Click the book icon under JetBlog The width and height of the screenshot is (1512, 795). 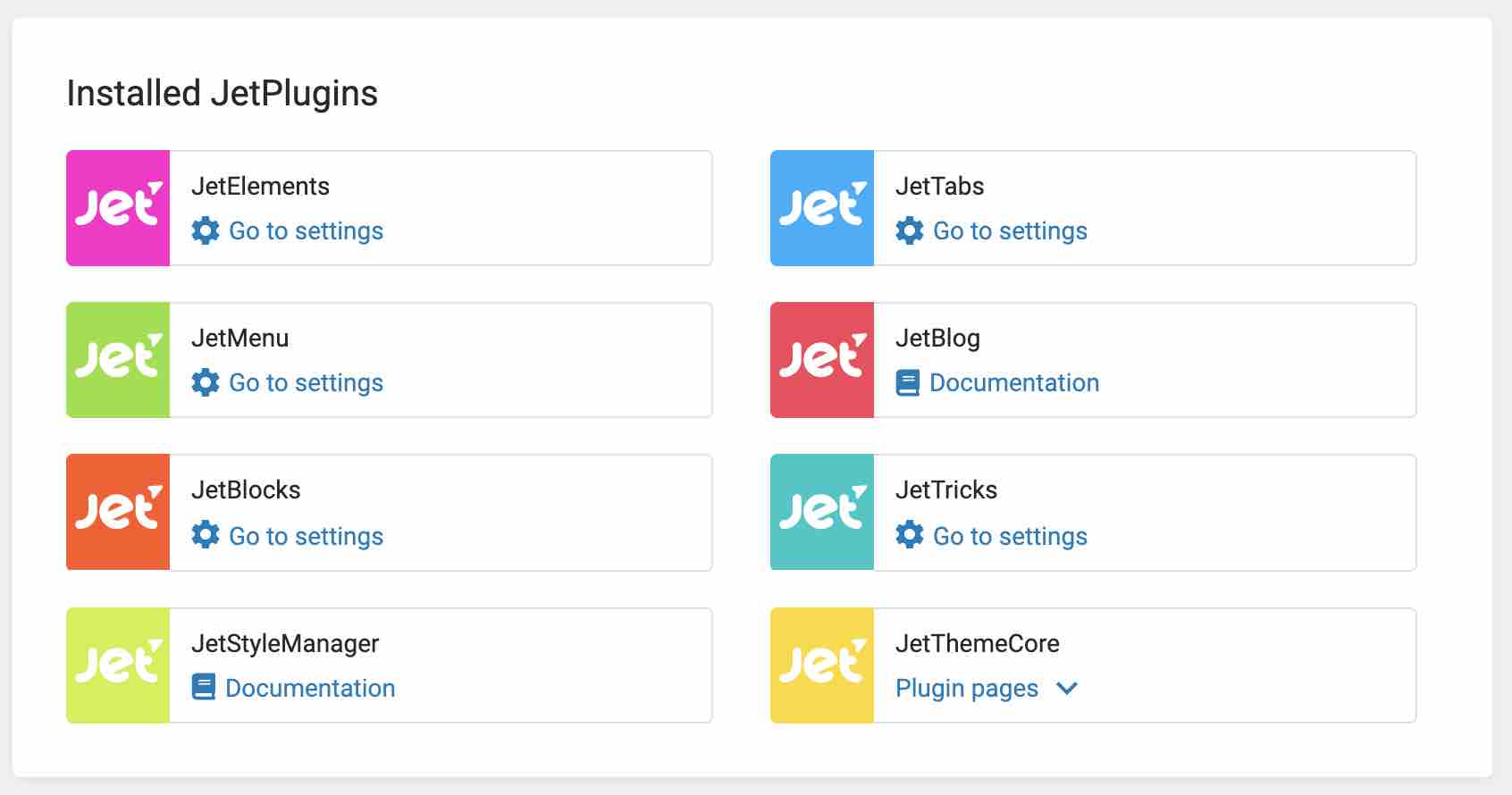coord(908,383)
